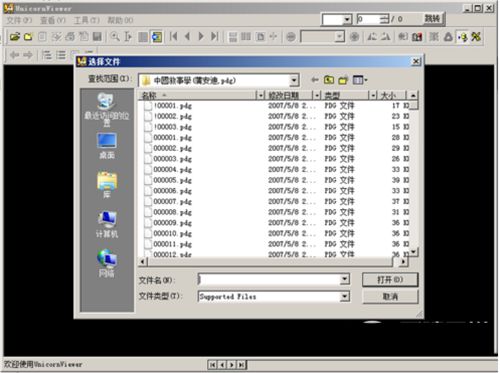Screen dimensions: 500x373
Task: Open the 工具 menu
Action: tap(86, 20)
